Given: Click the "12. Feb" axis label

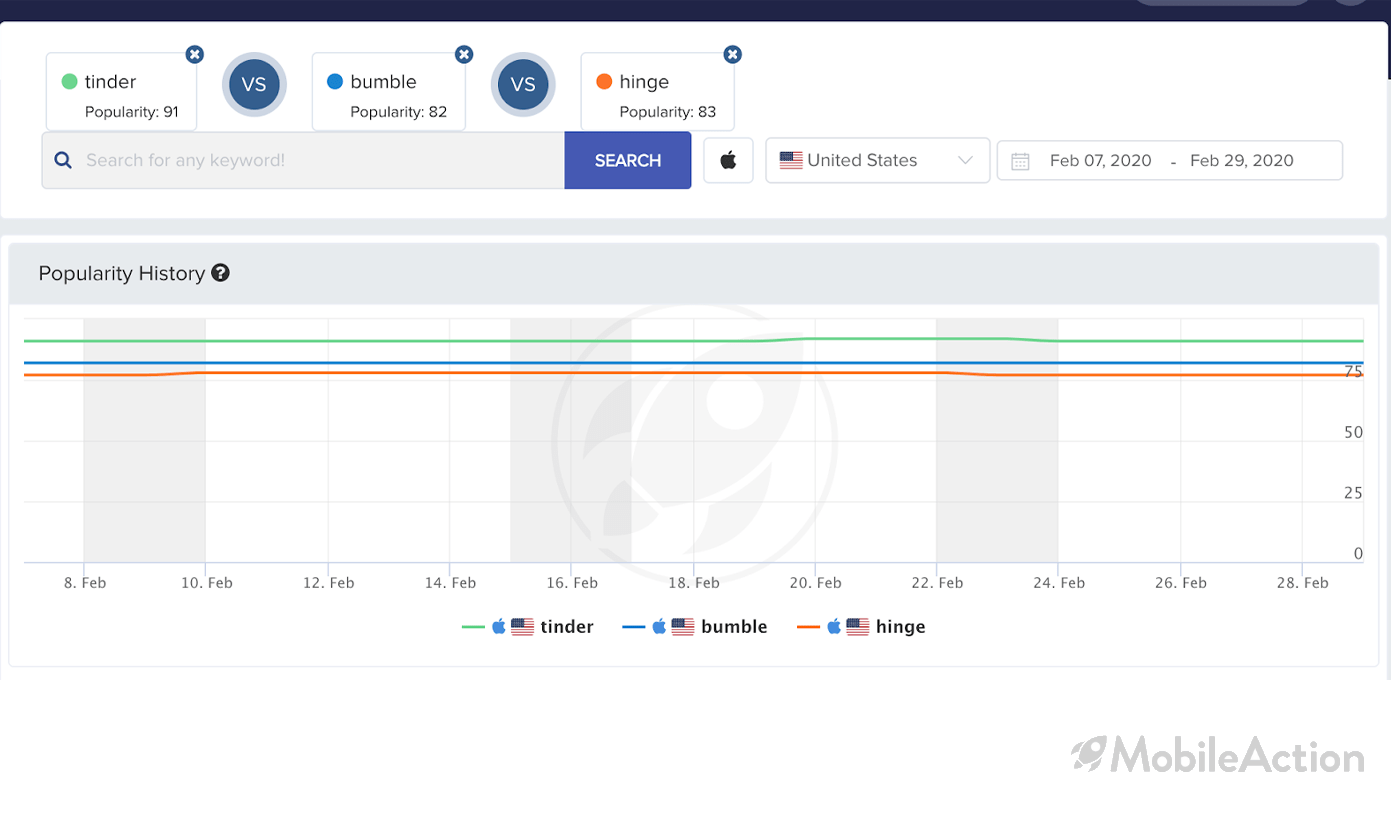Looking at the screenshot, I should coord(328,583).
